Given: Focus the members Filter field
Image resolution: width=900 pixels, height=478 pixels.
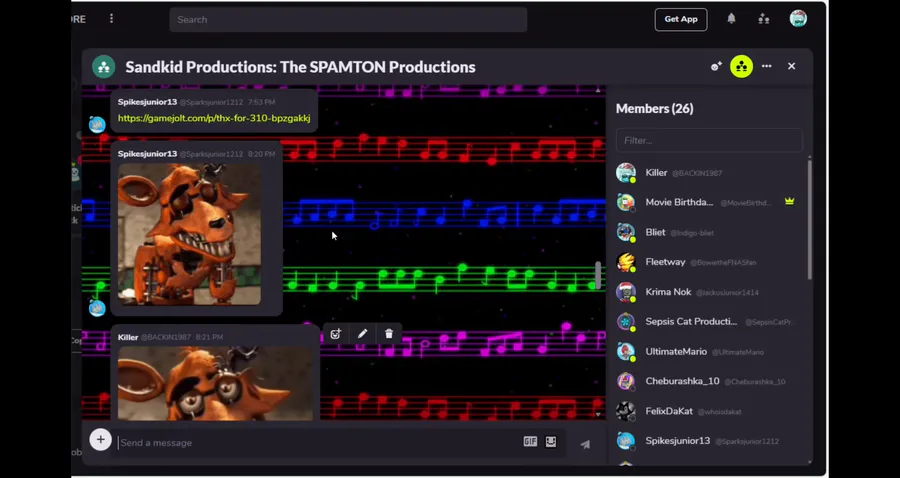Looking at the screenshot, I should click(709, 141).
